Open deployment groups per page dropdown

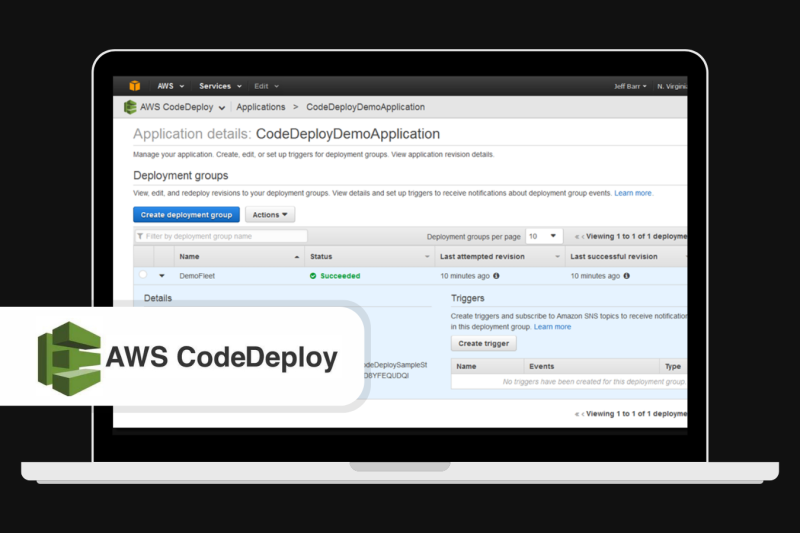click(544, 236)
